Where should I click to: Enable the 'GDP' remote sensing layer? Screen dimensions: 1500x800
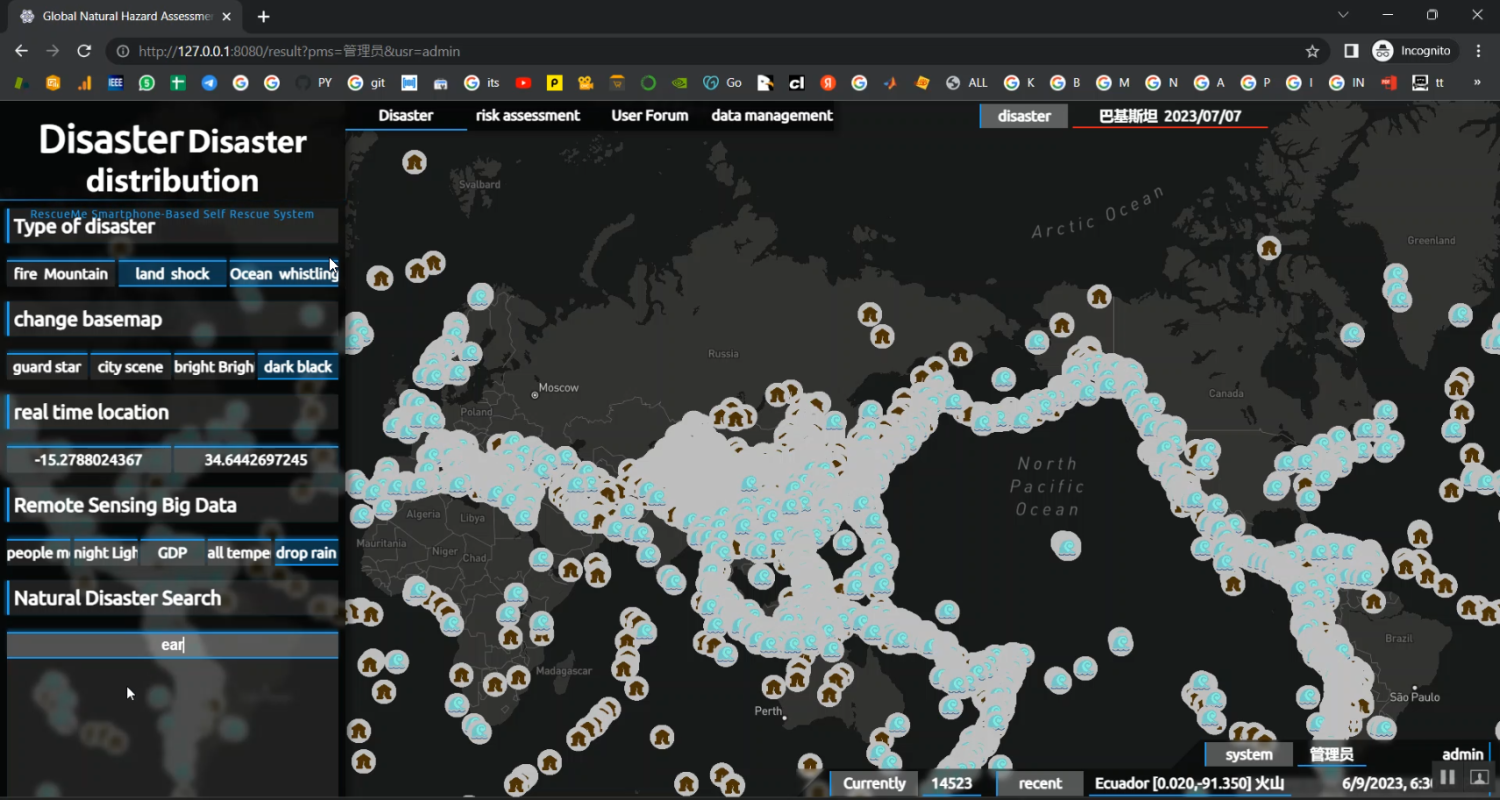(172, 553)
